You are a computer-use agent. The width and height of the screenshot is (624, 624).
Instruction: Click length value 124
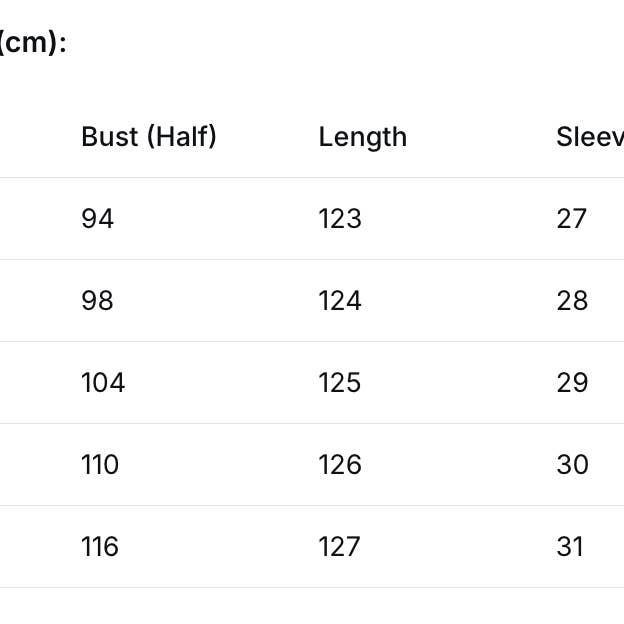(x=340, y=301)
